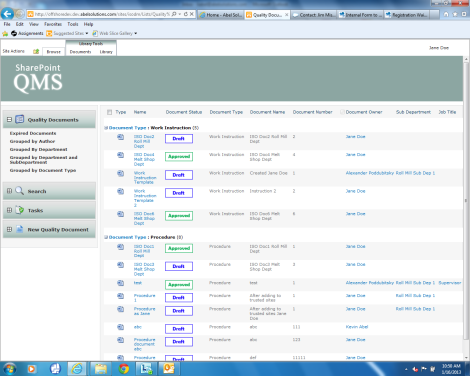Click the Supervisor job title link
The image size is (470, 376).
450,283
